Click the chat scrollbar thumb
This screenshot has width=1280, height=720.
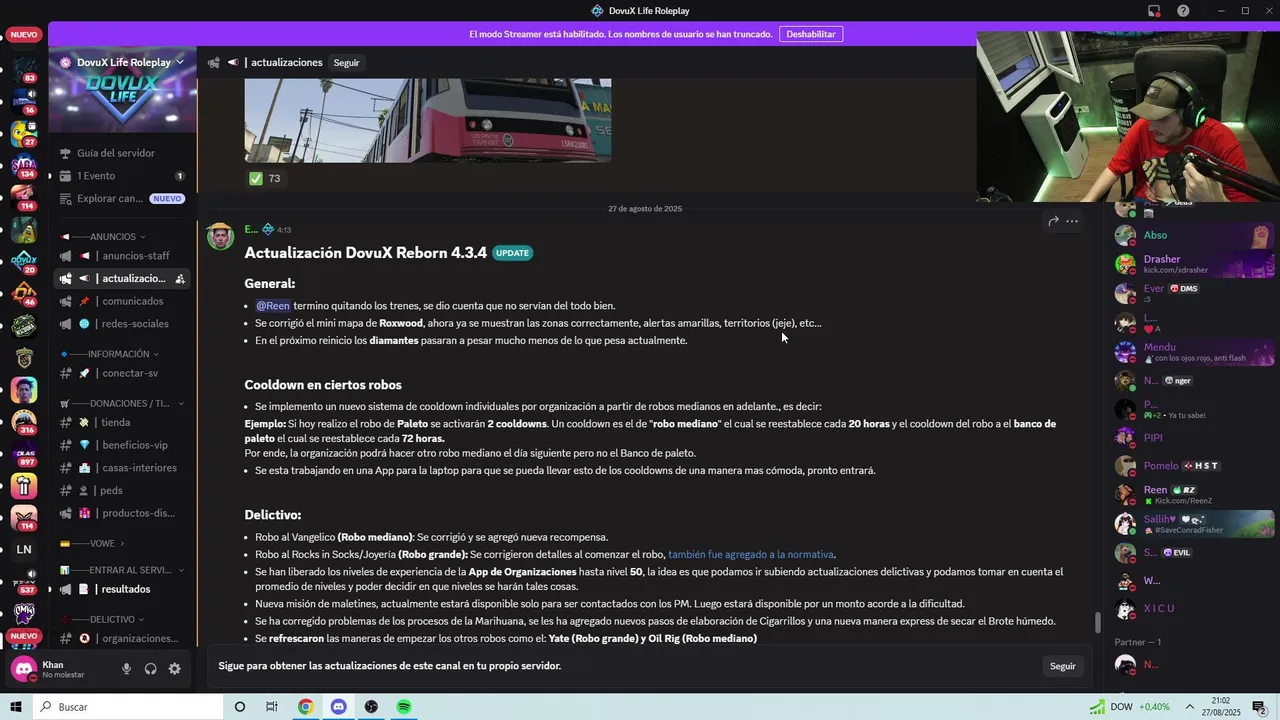1099,622
